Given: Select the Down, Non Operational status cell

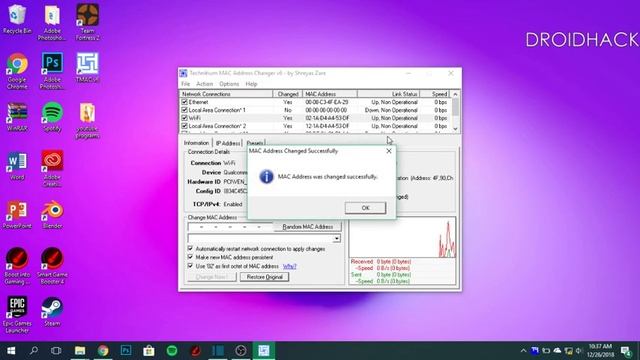Looking at the screenshot, I should pos(391,110).
